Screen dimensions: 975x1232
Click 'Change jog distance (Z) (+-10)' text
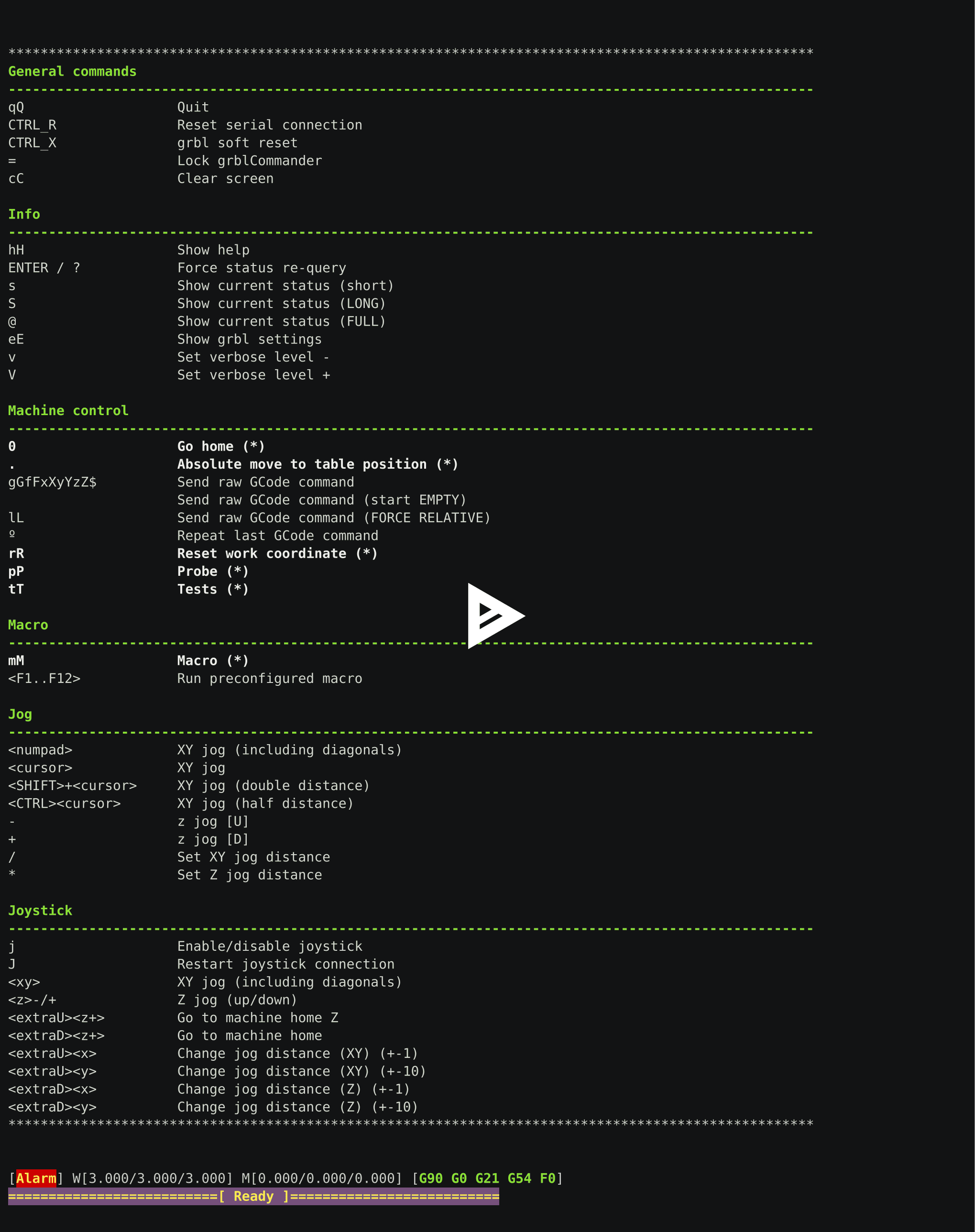297,1107
